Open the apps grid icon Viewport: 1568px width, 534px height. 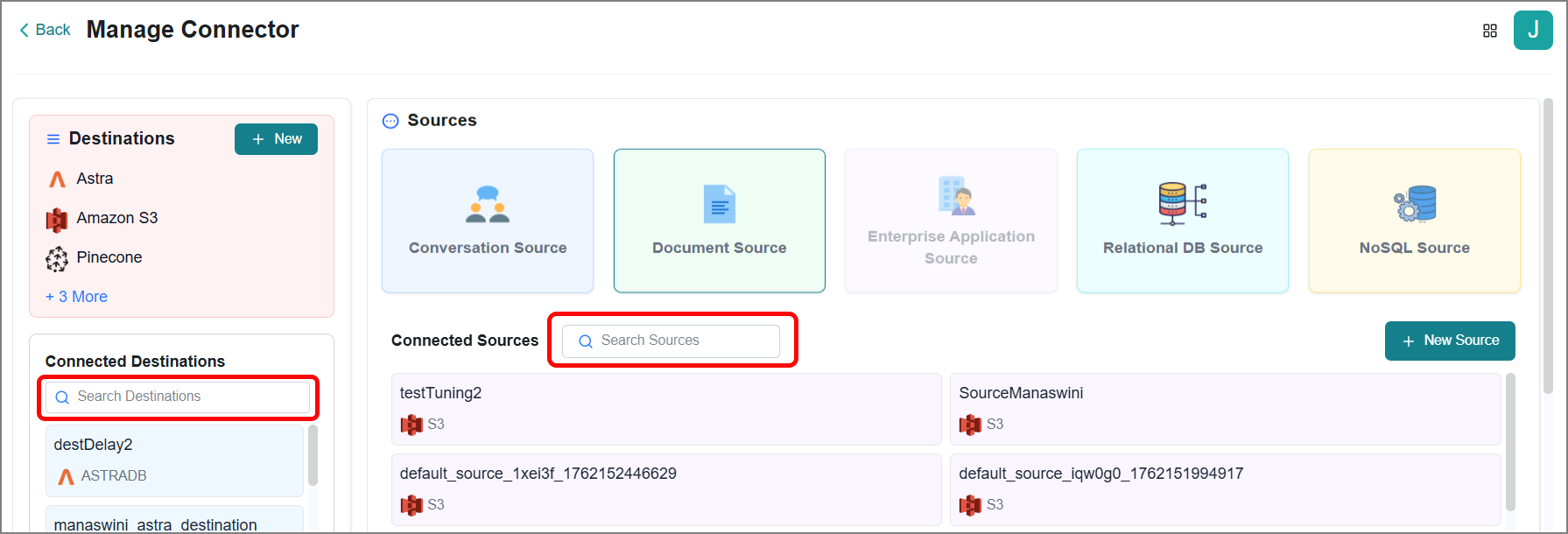pos(1490,31)
